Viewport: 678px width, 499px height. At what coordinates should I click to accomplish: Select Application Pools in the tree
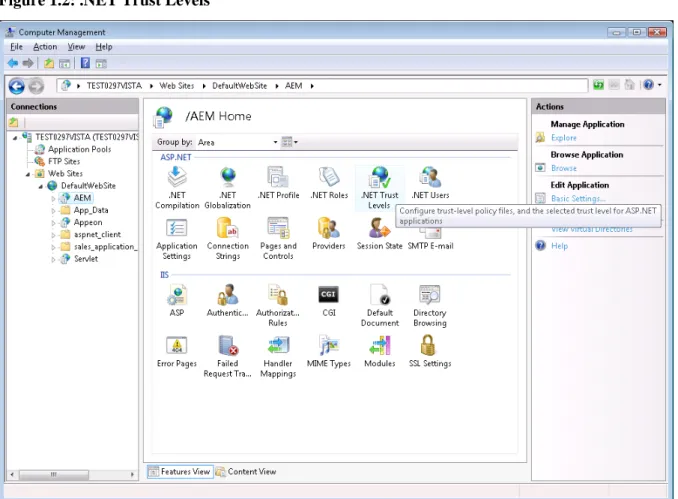point(80,149)
